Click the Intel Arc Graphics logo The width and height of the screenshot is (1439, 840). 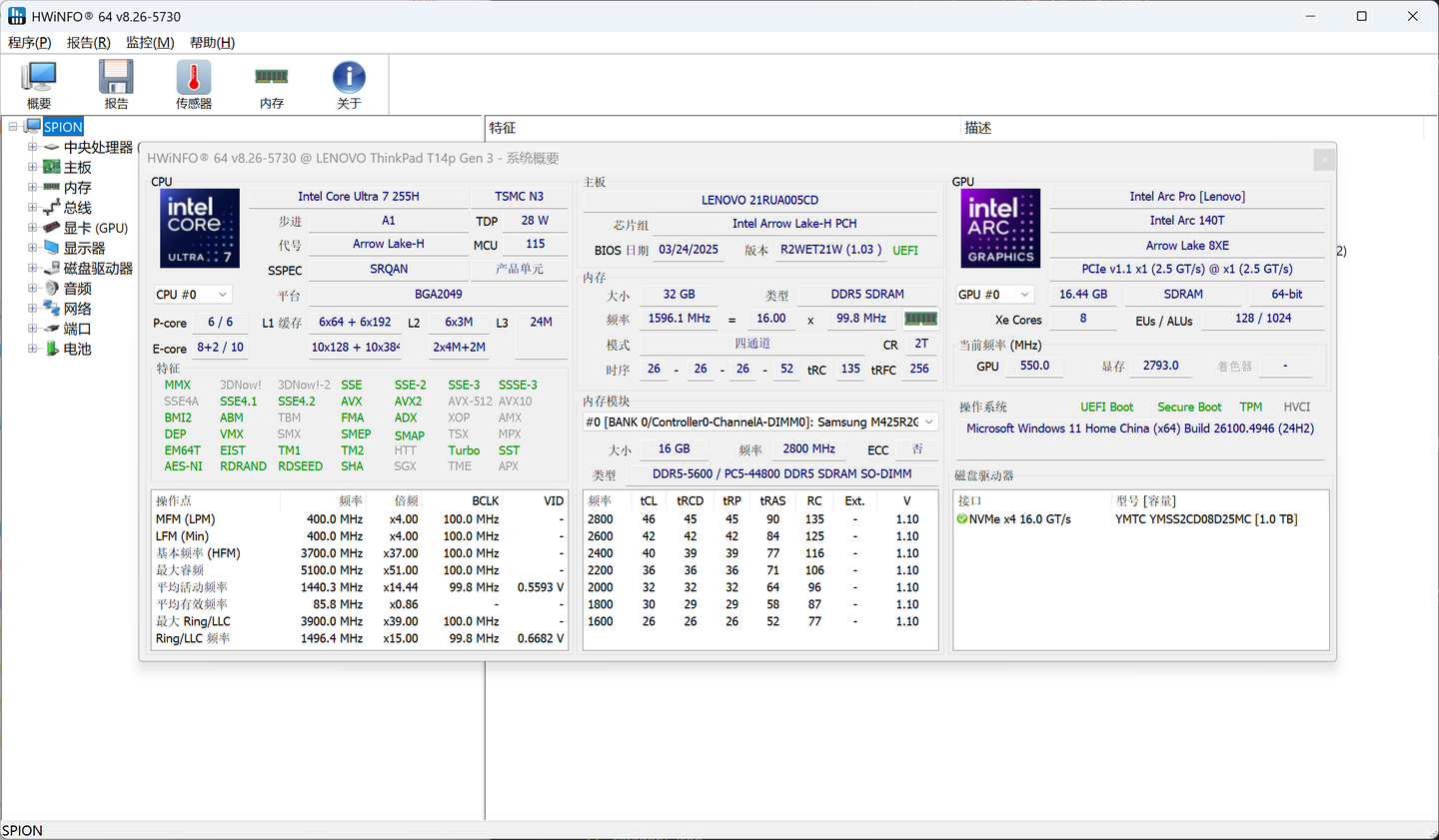[1000, 228]
